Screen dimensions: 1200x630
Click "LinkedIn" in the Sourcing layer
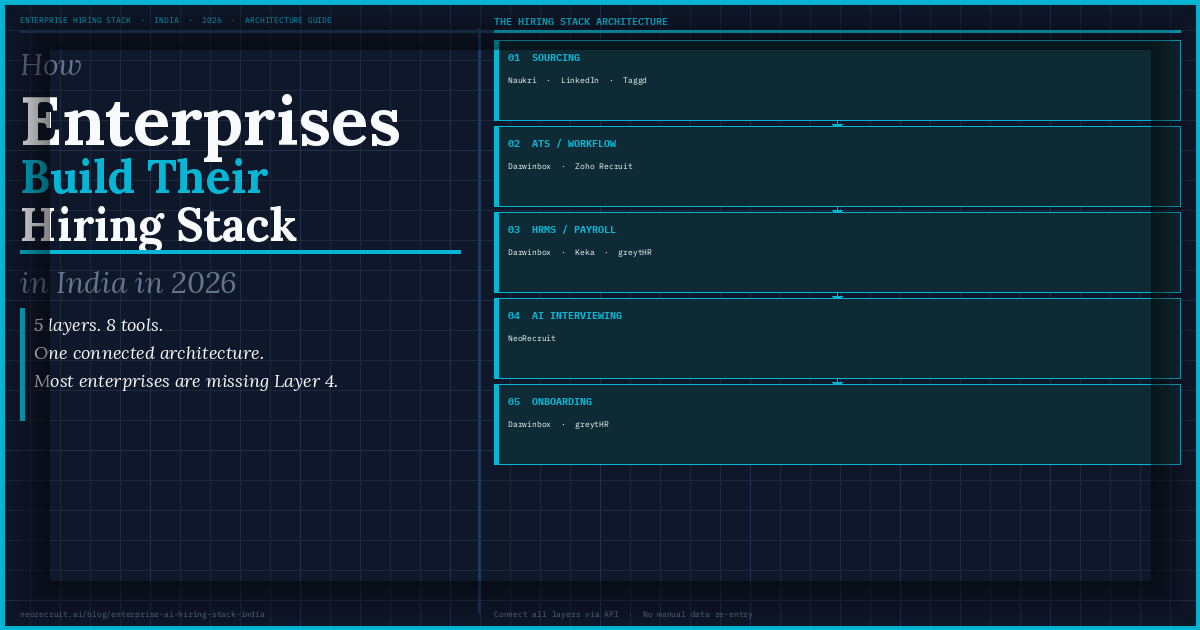(x=580, y=80)
